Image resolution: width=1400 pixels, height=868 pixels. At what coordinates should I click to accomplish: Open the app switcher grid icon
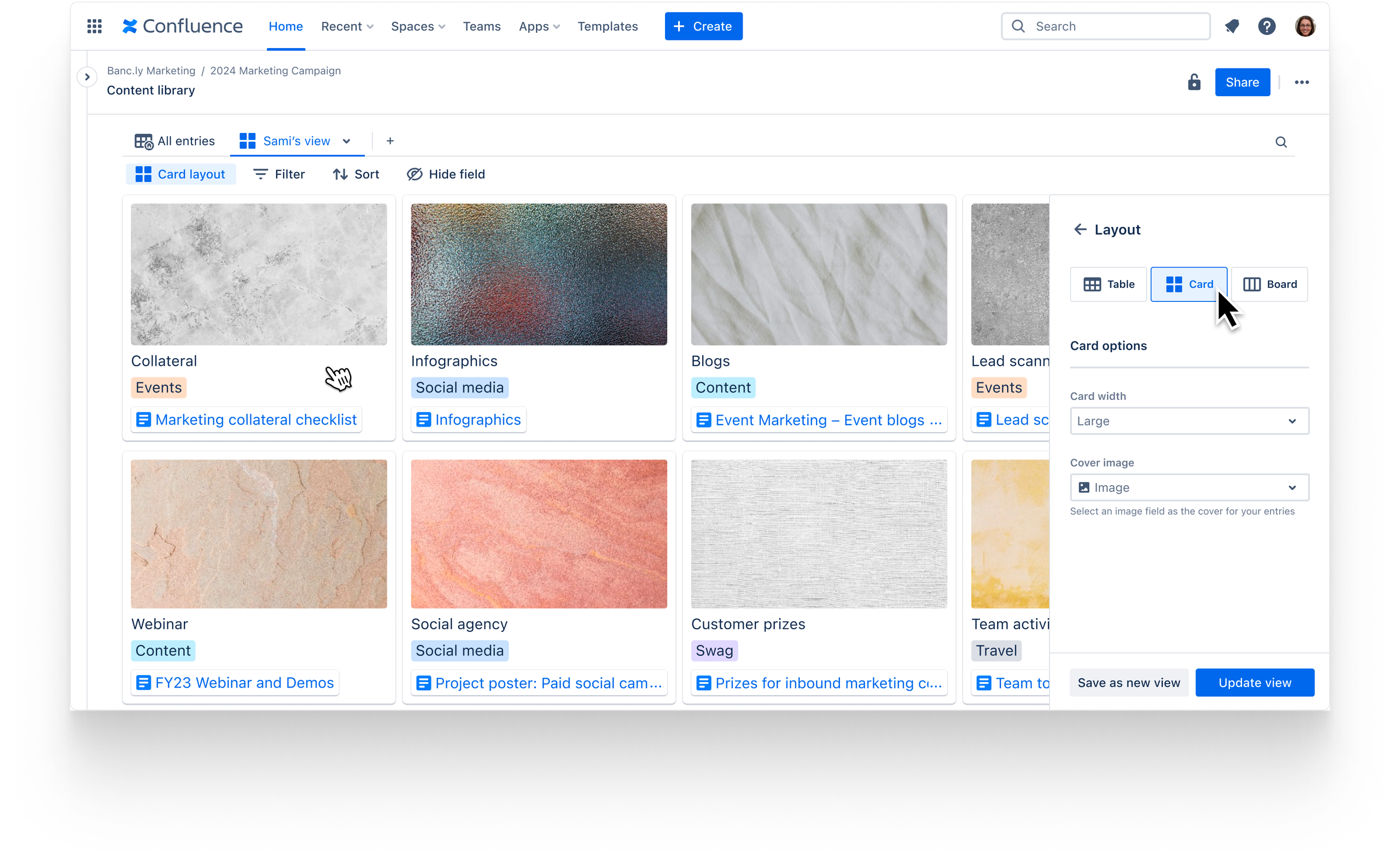pos(94,26)
